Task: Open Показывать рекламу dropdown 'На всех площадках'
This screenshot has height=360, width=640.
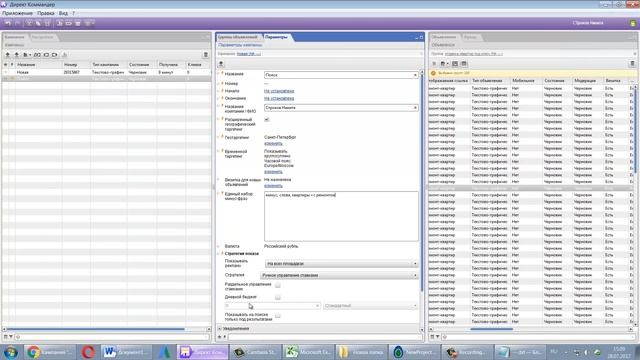Action: (x=341, y=264)
